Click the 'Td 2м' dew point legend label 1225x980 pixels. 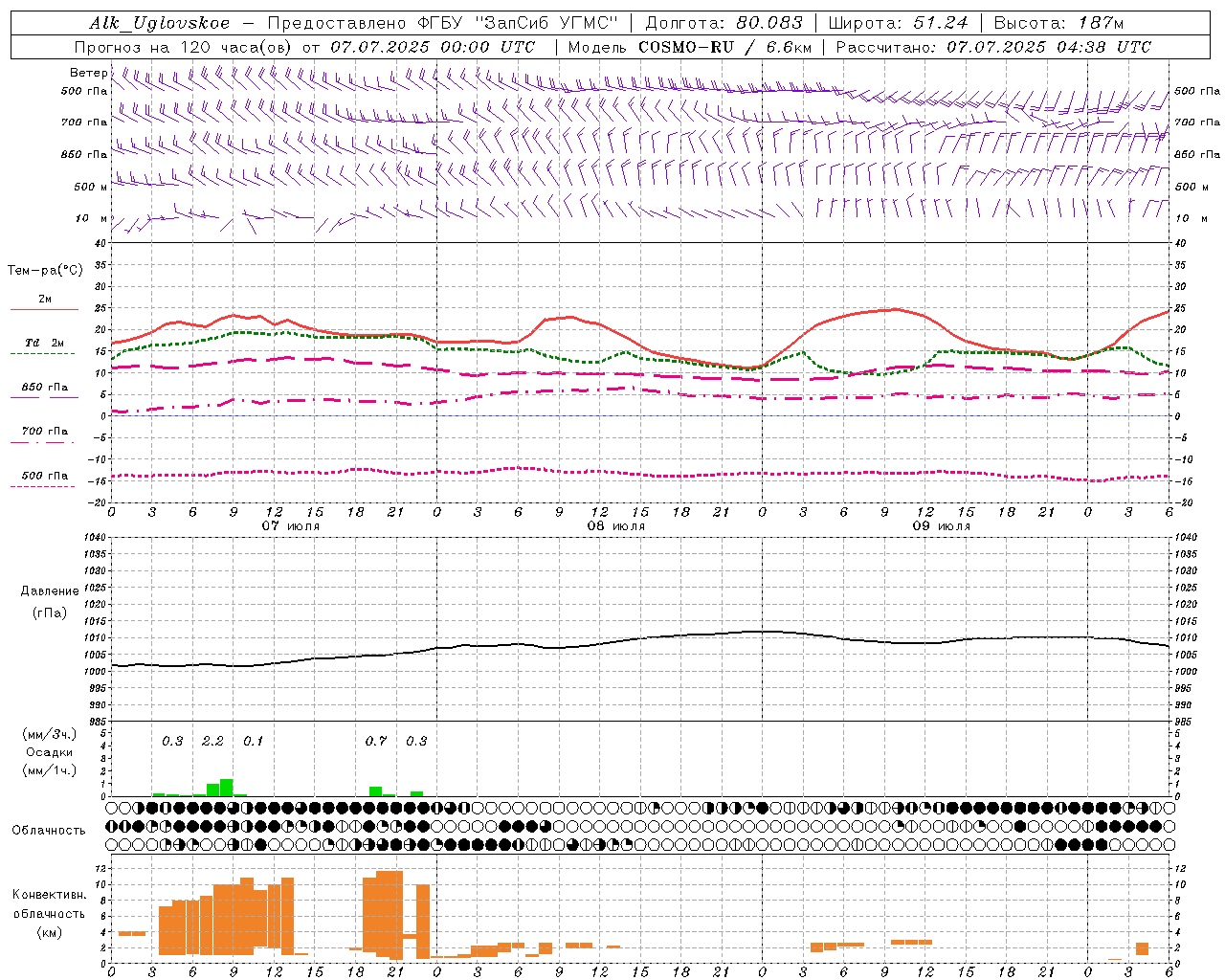point(44,343)
